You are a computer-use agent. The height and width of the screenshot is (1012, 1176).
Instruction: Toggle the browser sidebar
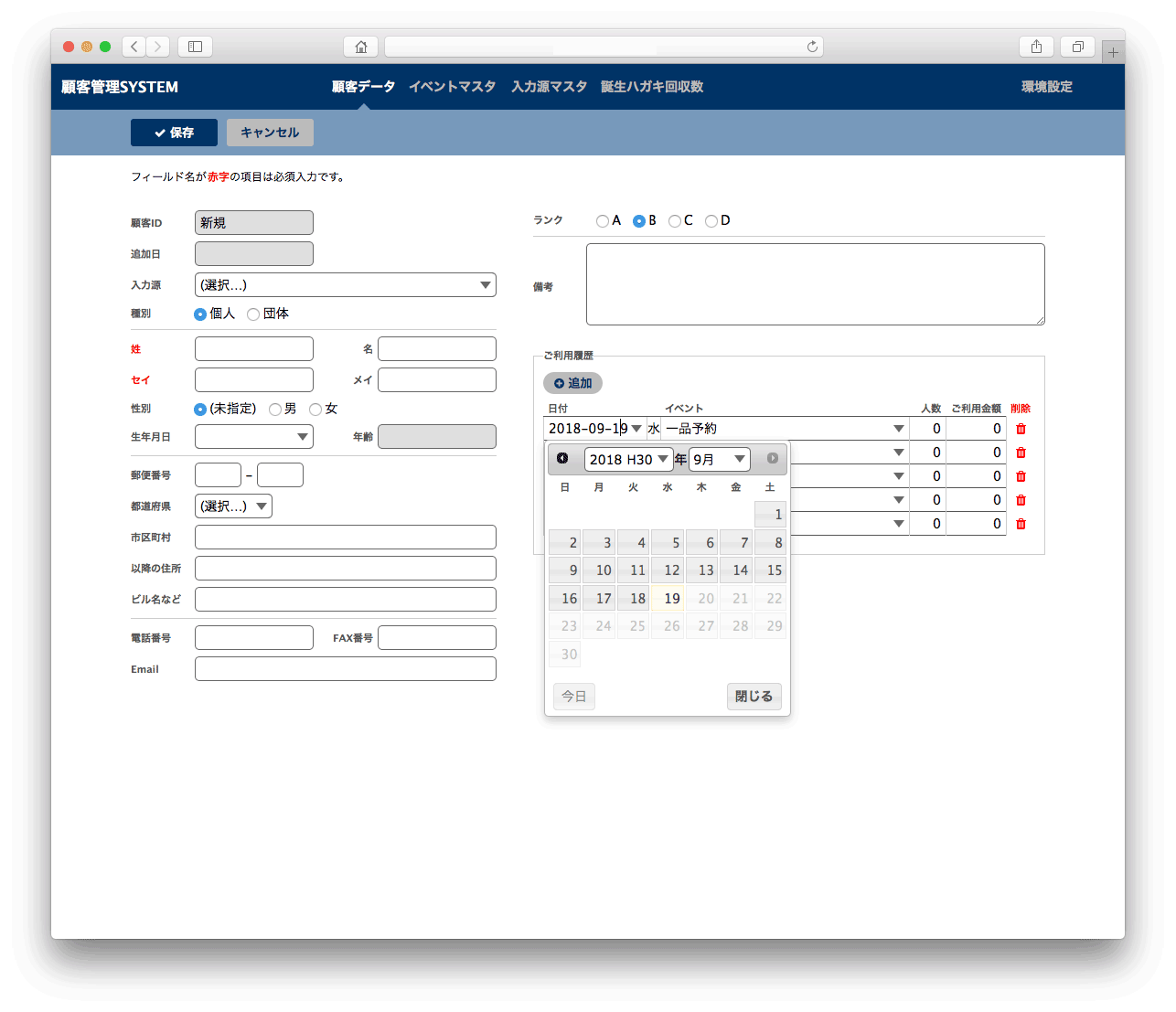click(195, 47)
